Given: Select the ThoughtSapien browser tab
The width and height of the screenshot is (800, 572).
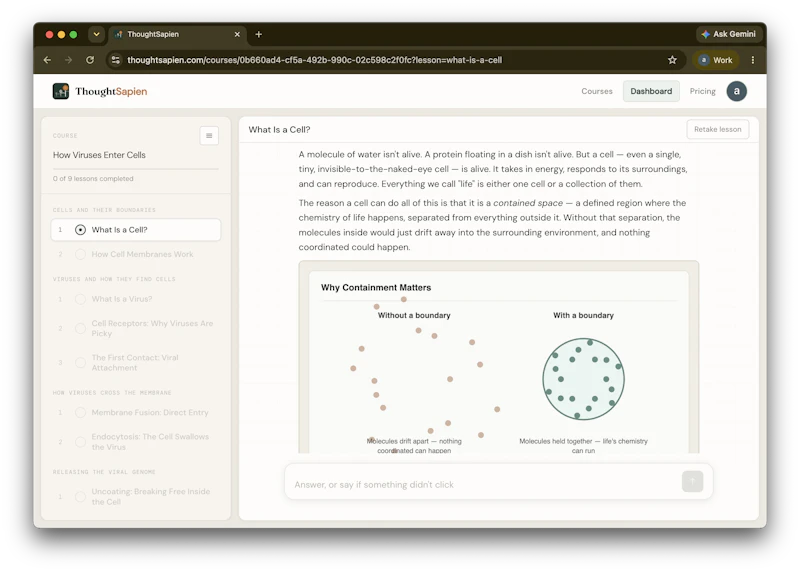Looking at the screenshot, I should pos(177,34).
